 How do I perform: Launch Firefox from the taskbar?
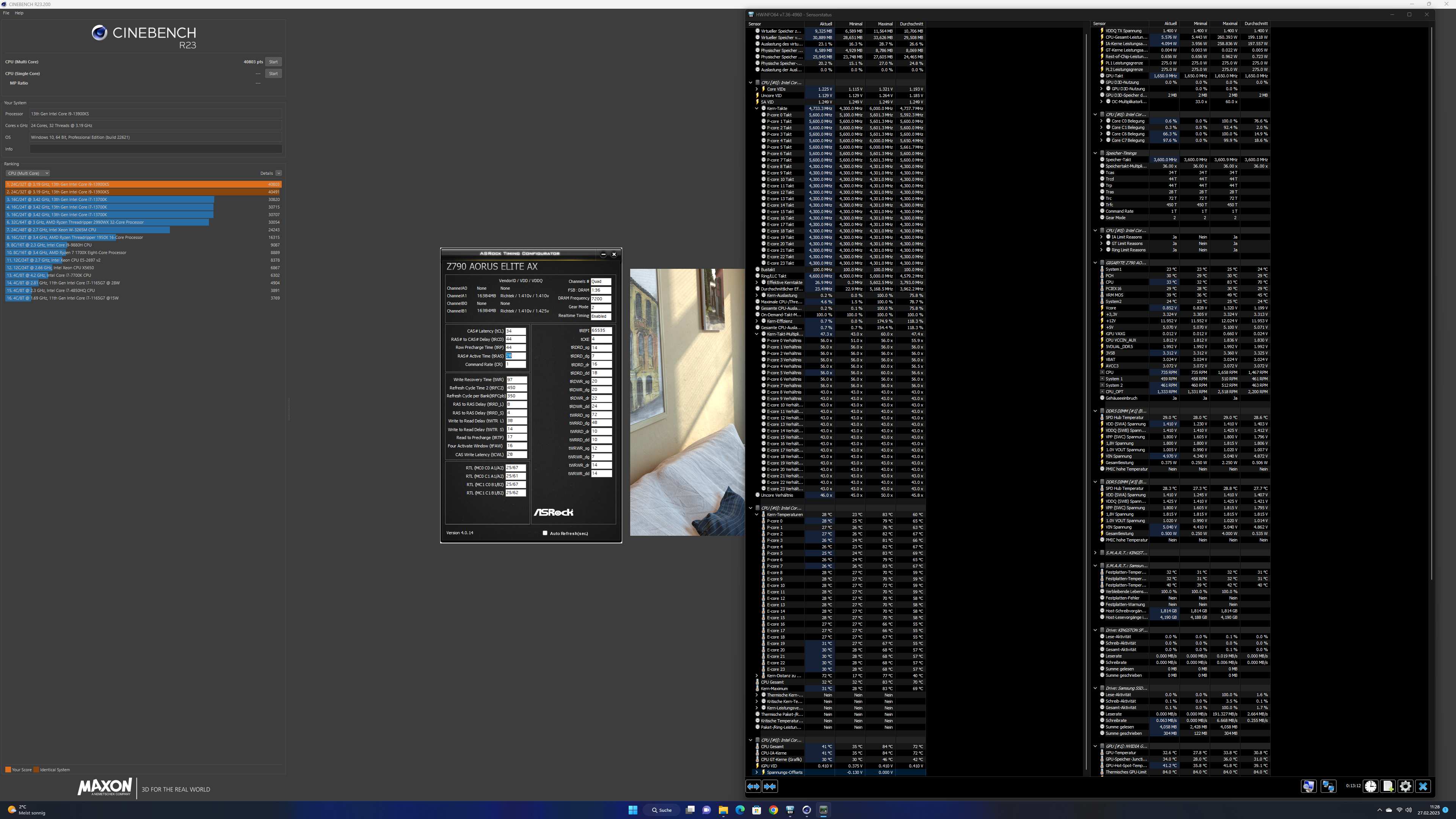tap(774, 810)
